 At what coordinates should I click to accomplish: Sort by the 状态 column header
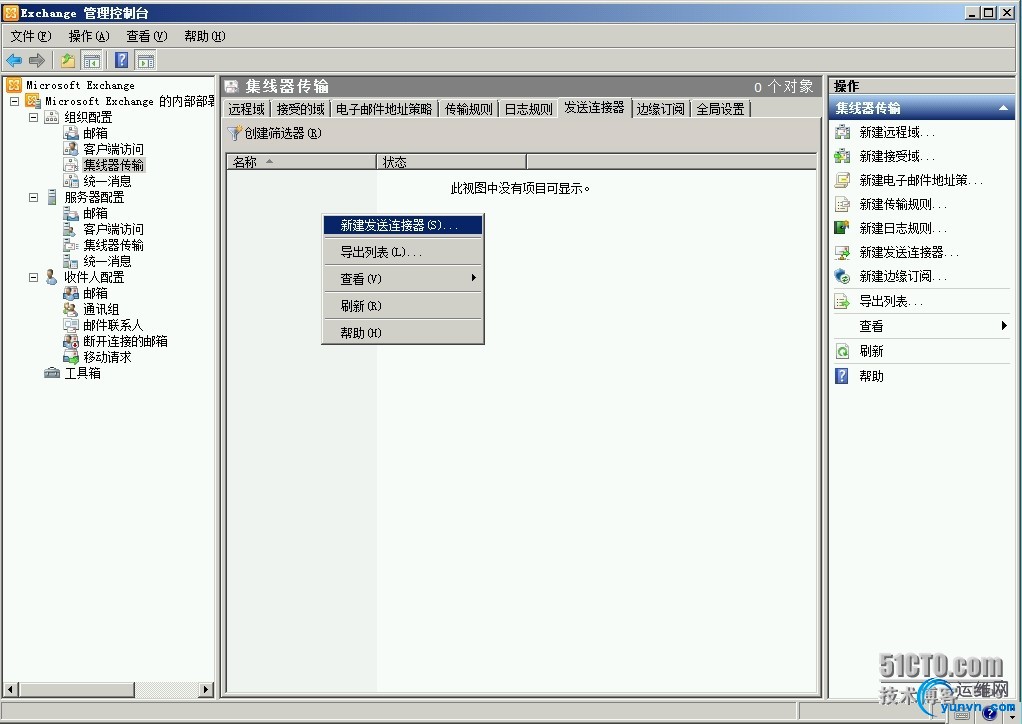(x=451, y=162)
